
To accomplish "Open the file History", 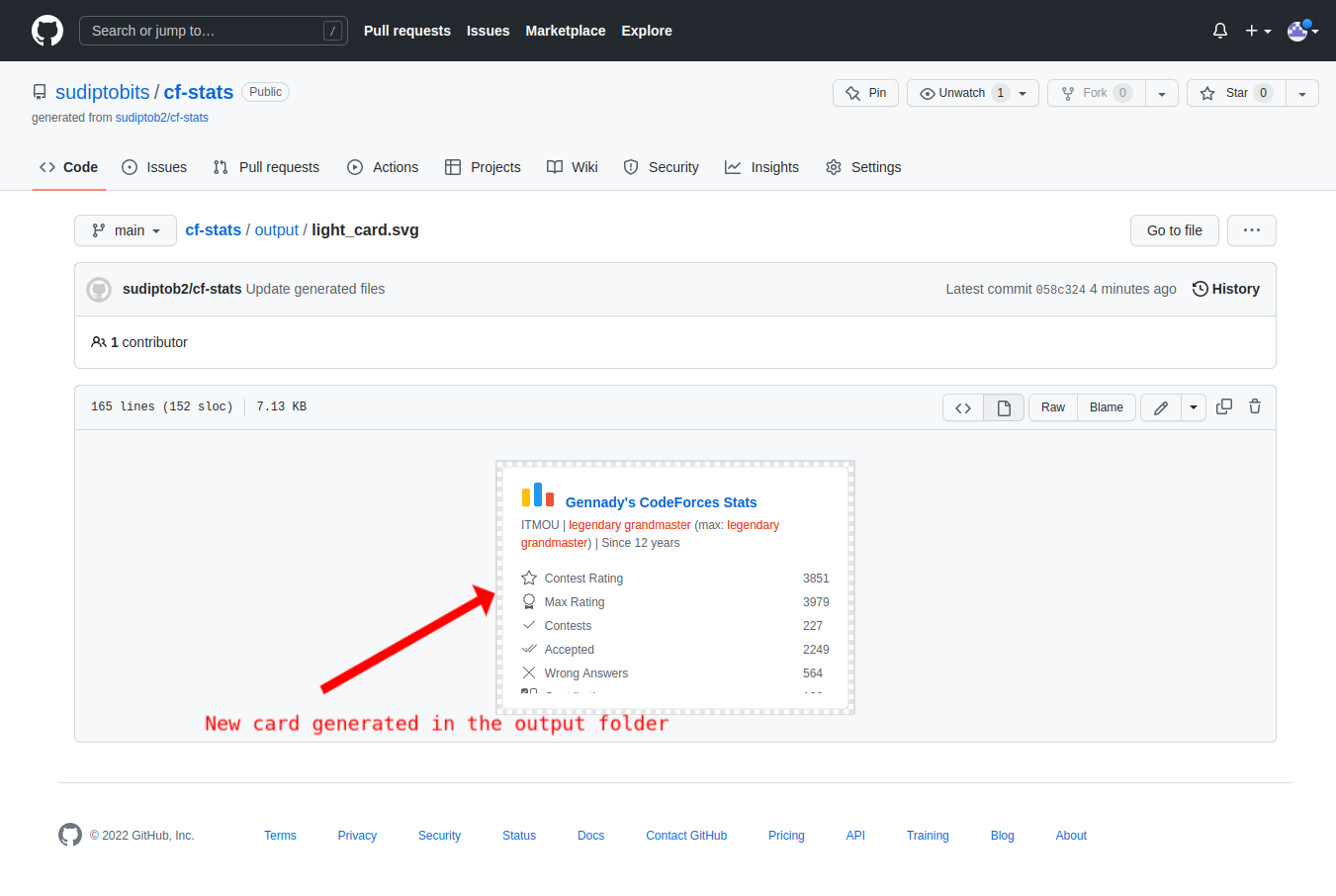I will coord(1226,289).
